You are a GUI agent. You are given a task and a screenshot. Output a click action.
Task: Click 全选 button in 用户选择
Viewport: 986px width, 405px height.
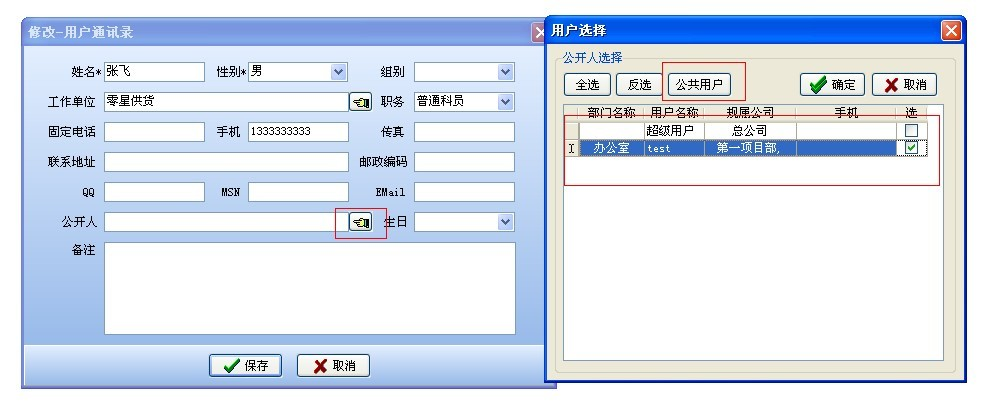[587, 84]
